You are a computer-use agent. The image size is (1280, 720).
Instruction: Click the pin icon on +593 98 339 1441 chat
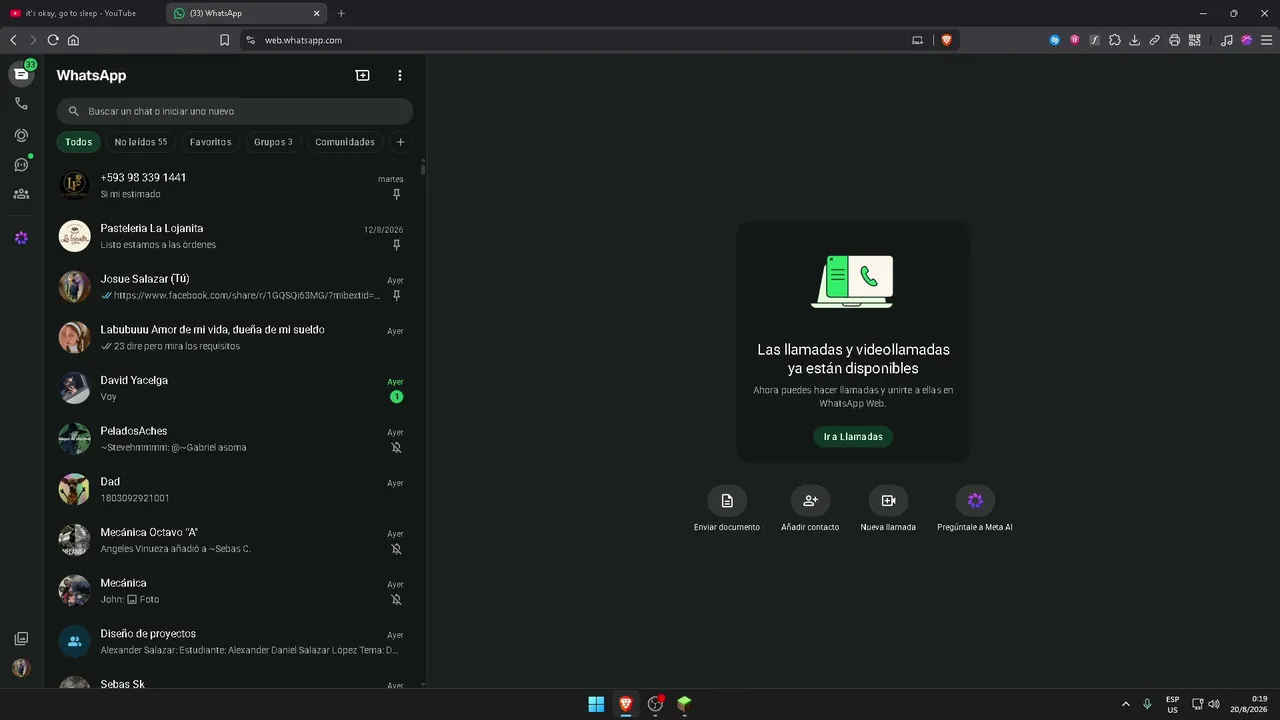396,195
